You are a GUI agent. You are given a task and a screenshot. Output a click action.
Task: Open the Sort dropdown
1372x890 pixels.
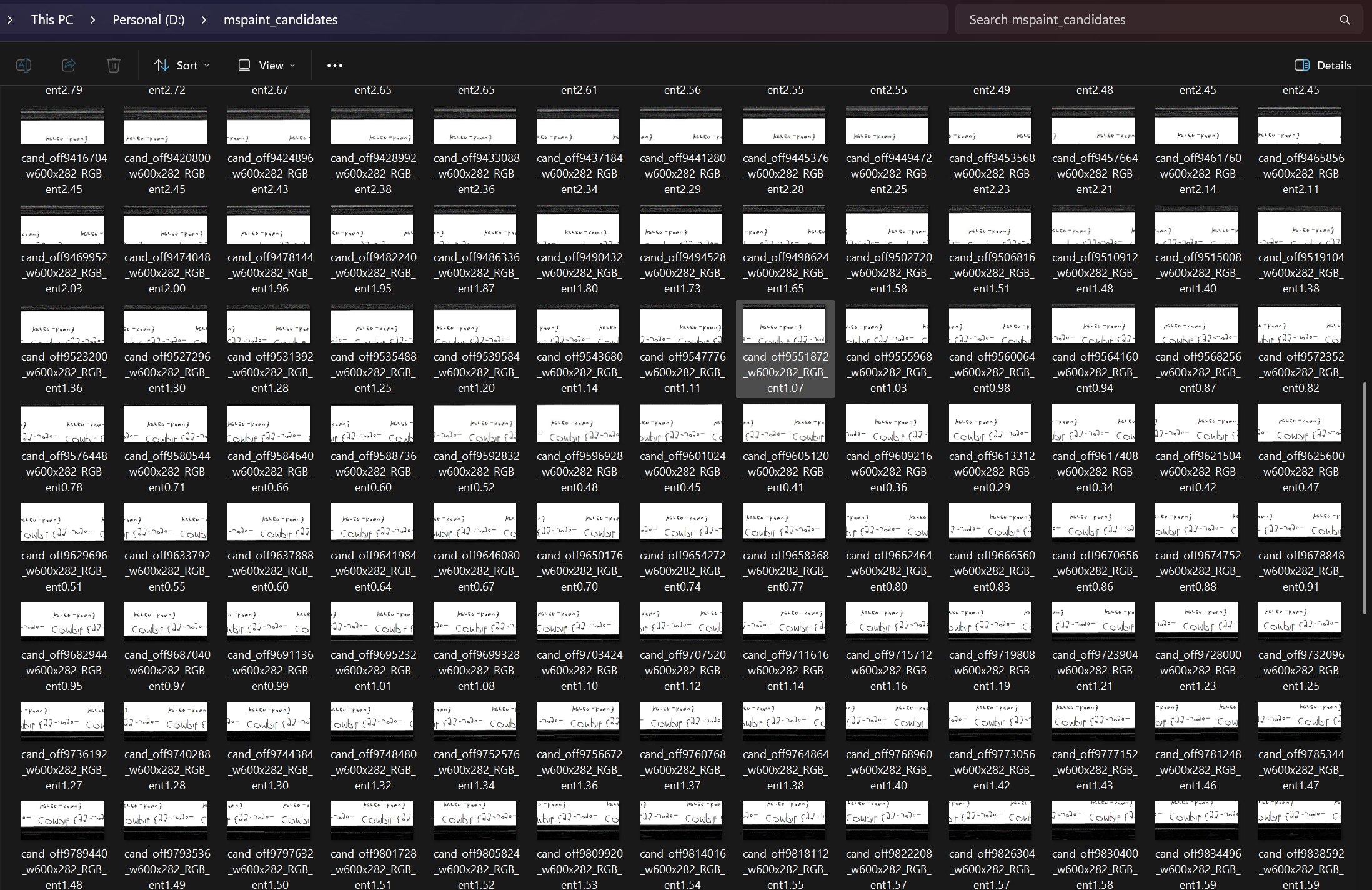click(x=182, y=65)
